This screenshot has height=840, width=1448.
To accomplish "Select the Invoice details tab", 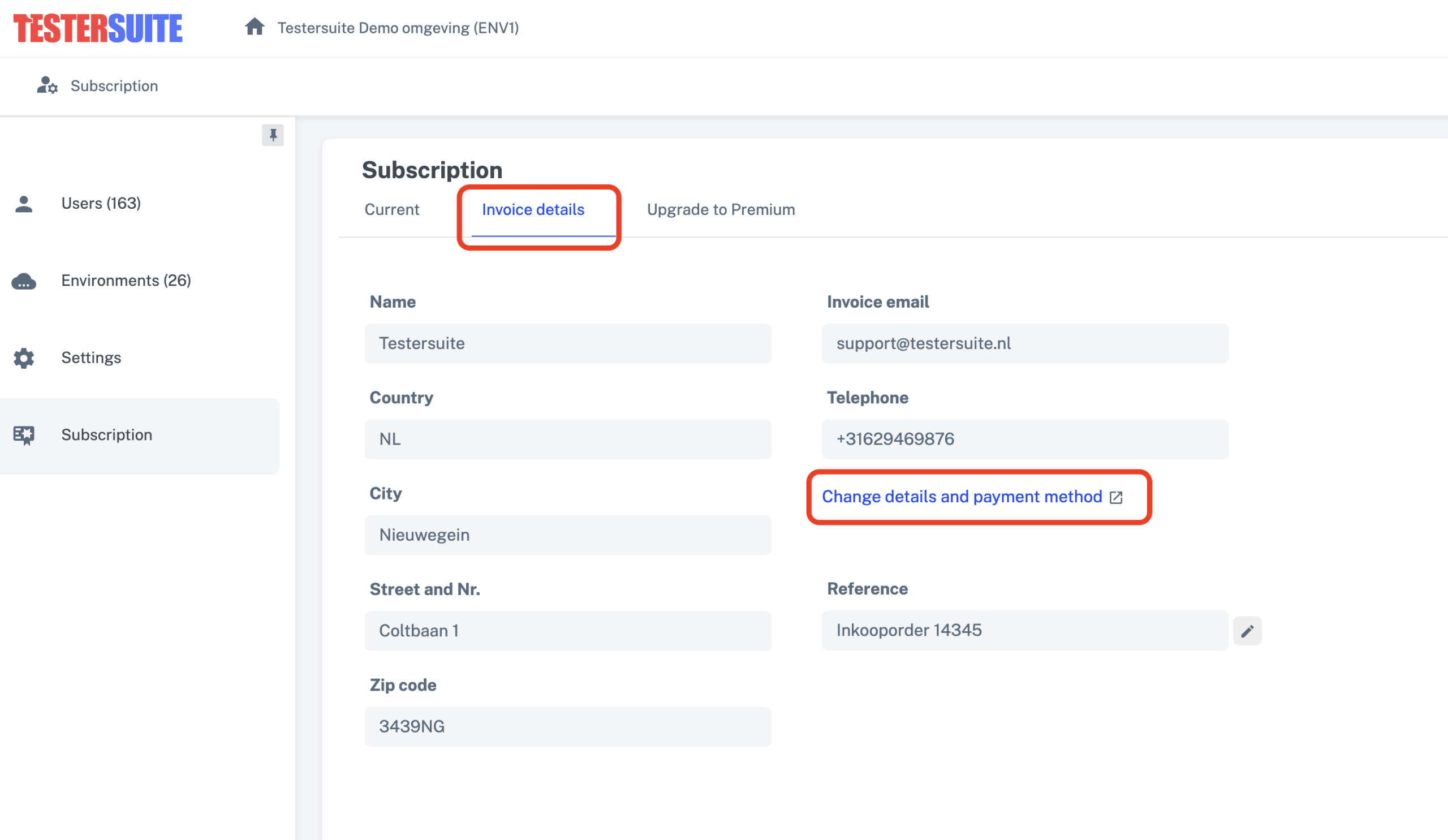I will pyautogui.click(x=533, y=210).
